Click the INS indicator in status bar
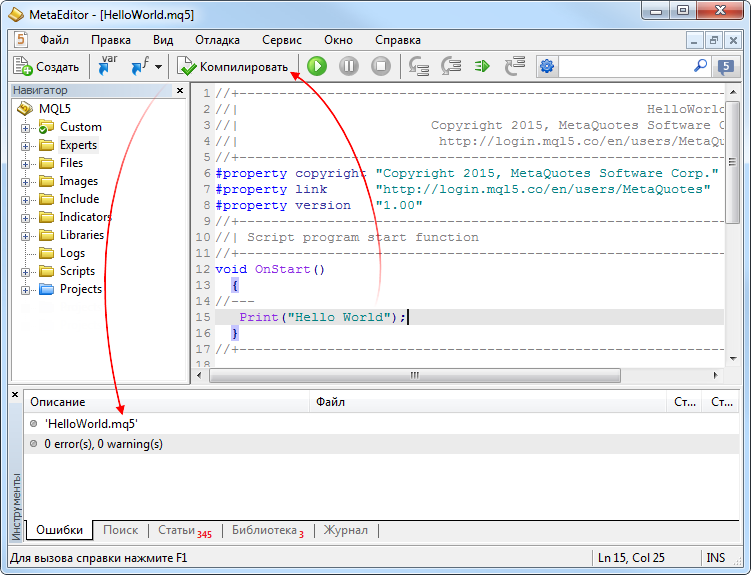751x575 pixels. (x=716, y=558)
